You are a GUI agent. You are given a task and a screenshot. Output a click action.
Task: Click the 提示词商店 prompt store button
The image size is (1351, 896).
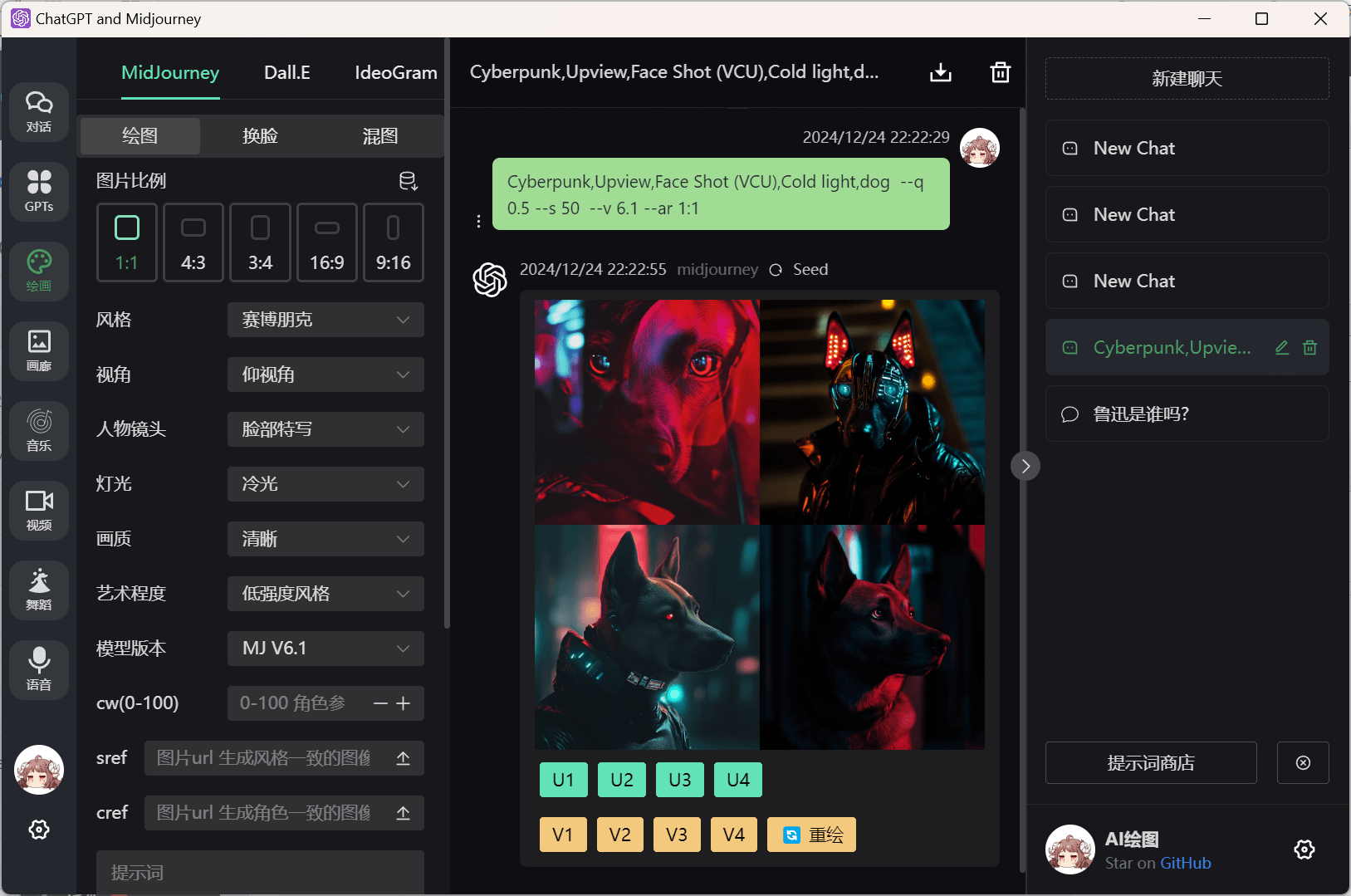click(x=1150, y=763)
